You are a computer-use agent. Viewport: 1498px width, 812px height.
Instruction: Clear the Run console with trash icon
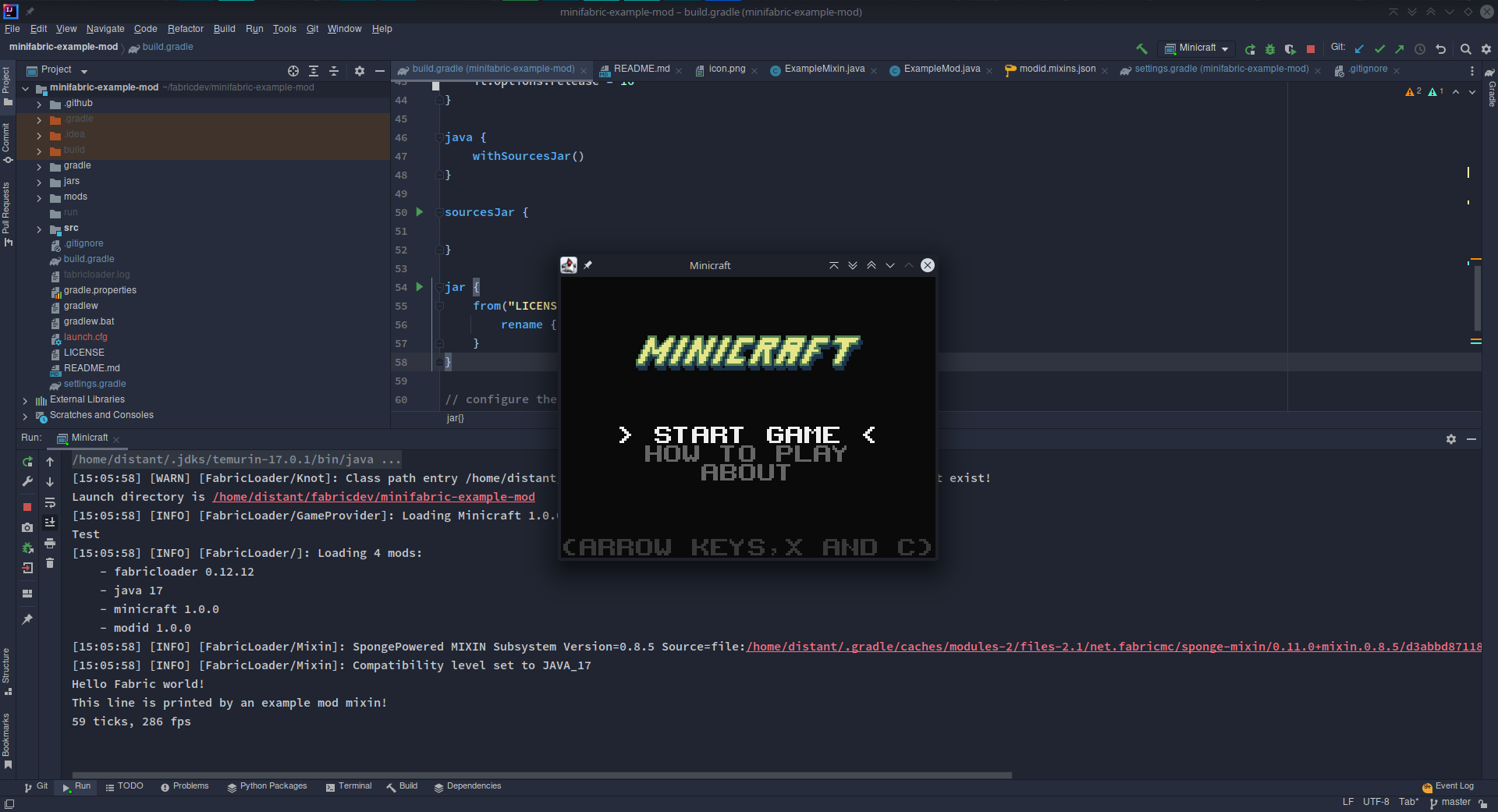click(x=51, y=563)
